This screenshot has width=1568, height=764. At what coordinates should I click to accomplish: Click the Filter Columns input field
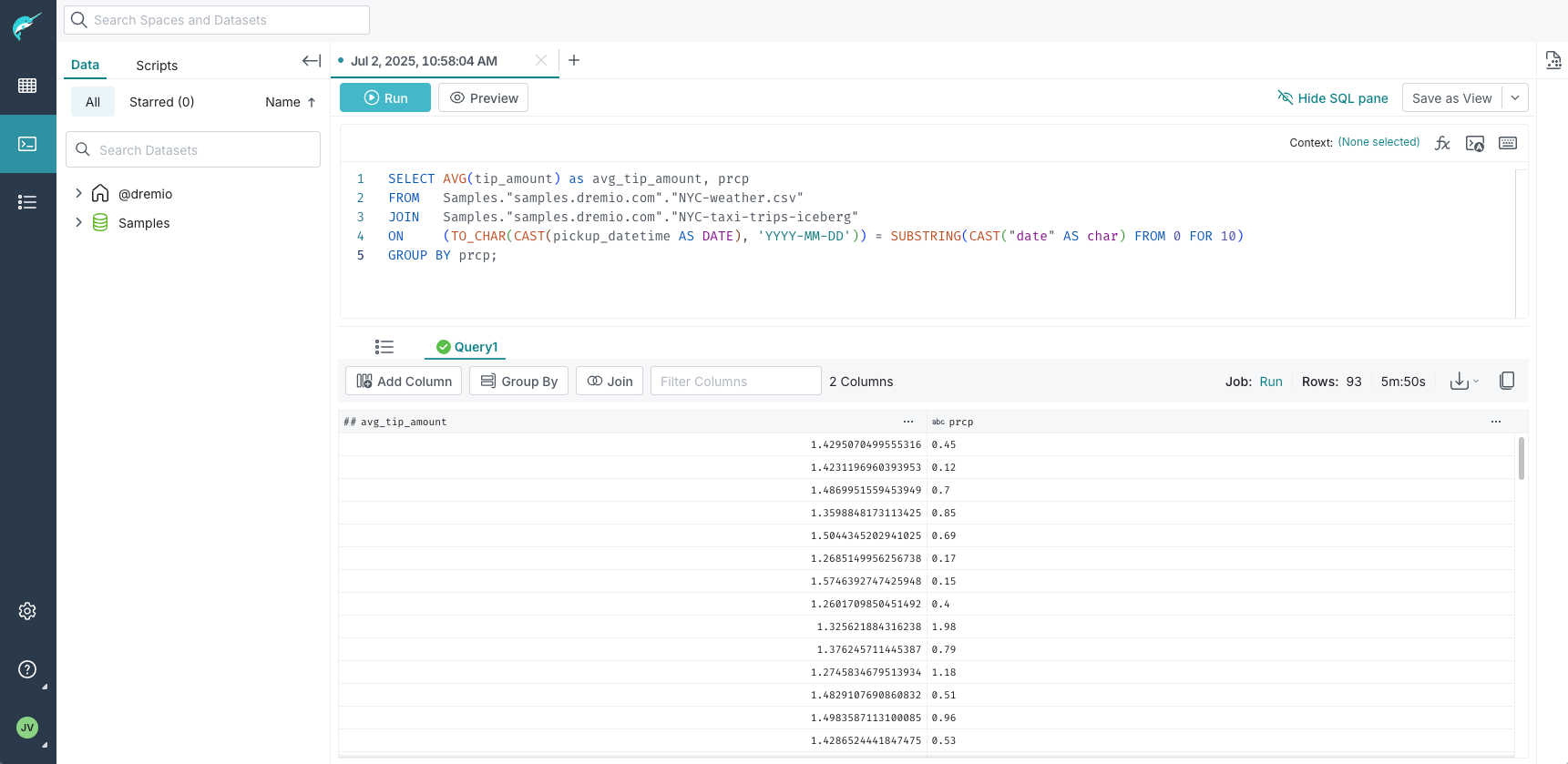(735, 382)
